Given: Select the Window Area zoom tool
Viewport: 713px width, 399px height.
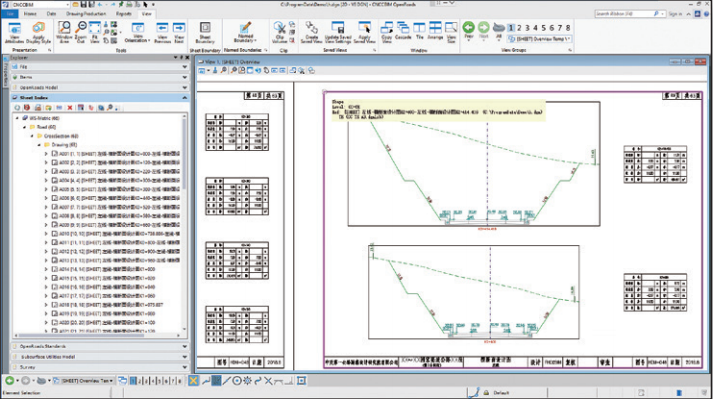Looking at the screenshot, I should pyautogui.click(x=64, y=33).
